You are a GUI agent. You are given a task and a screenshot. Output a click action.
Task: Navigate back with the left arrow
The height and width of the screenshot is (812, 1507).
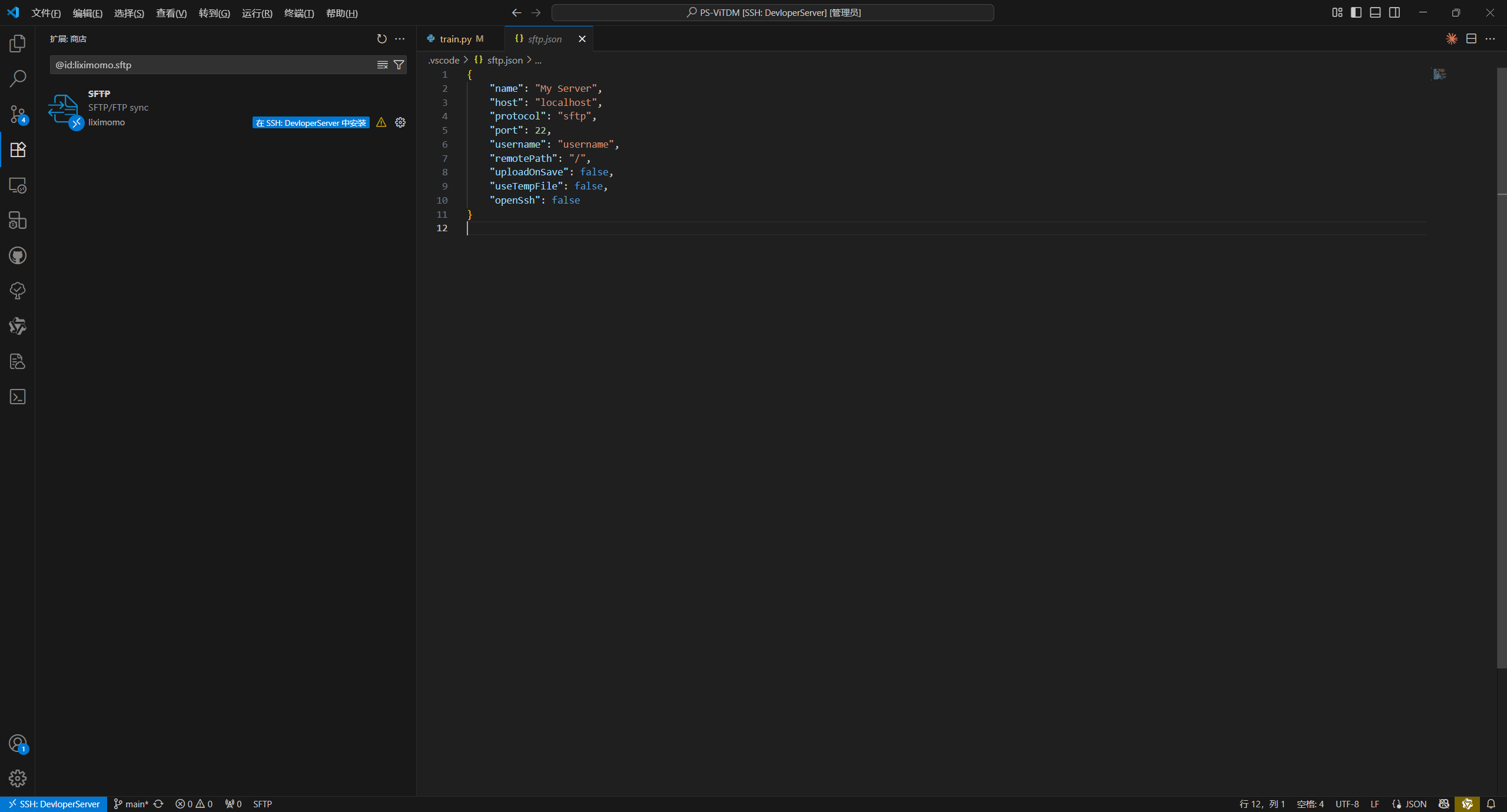pos(516,12)
